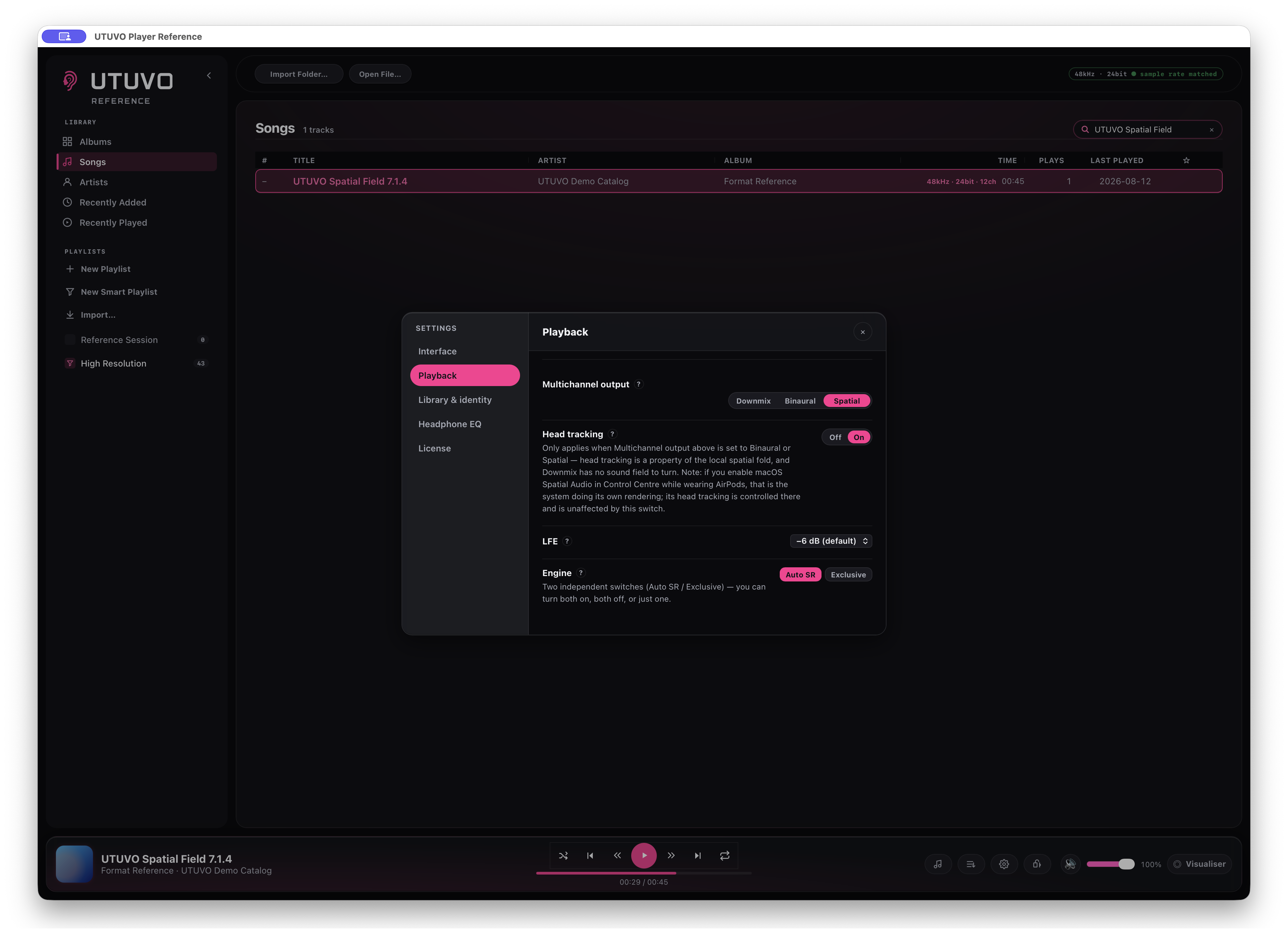Open Recently Added list
The image size is (1288, 950).
(x=137, y=202)
